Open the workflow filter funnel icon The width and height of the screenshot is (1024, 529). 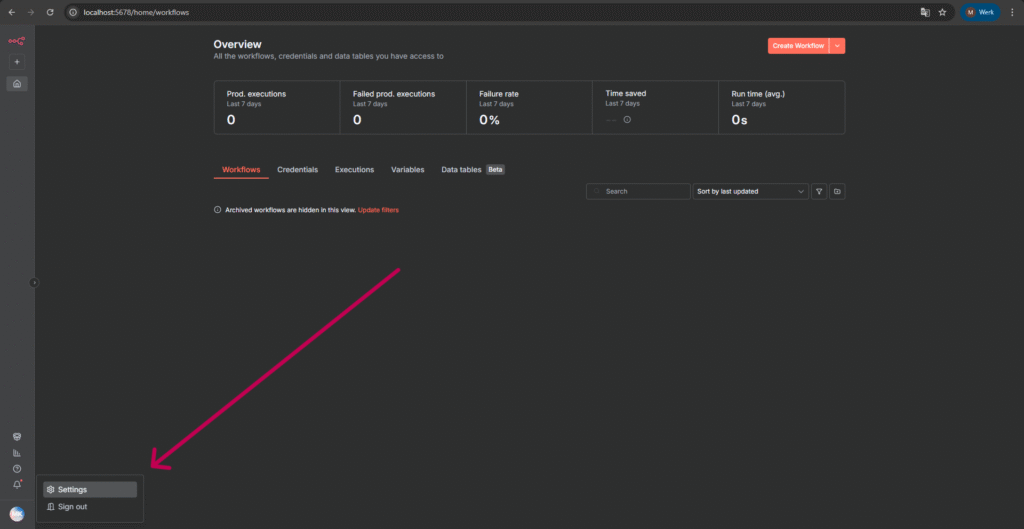coord(819,191)
